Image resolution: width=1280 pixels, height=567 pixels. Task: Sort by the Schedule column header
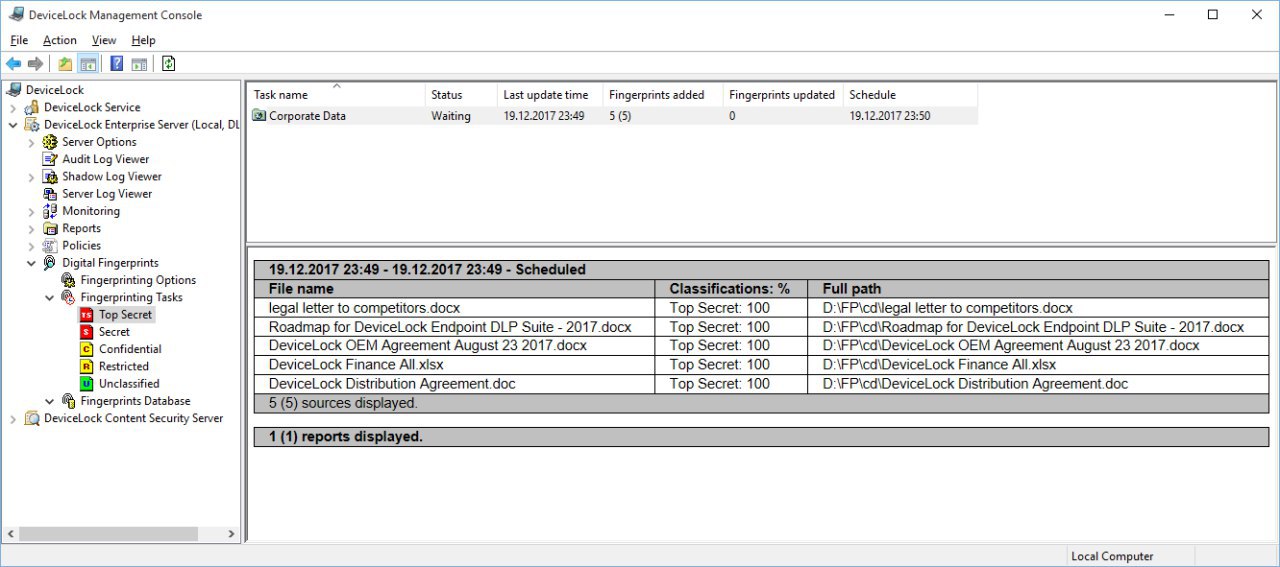910,95
